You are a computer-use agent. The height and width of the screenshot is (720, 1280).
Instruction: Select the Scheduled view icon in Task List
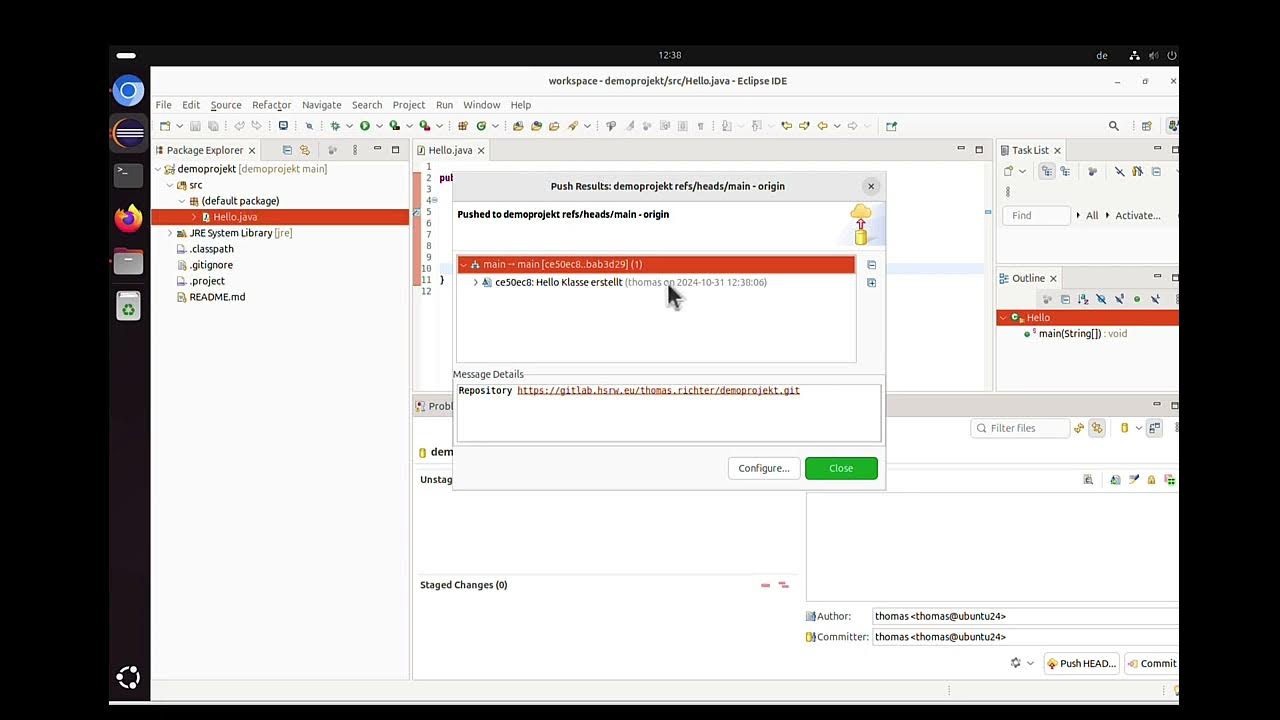[1065, 171]
